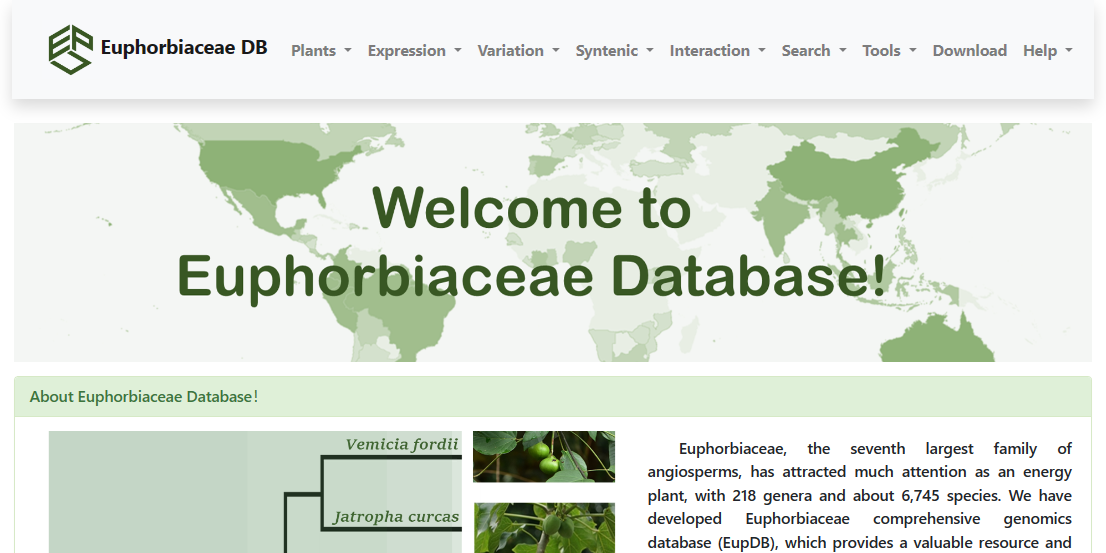1106x553 pixels.
Task: Click the About Euphorbiaceae Database header
Action: pos(144,397)
